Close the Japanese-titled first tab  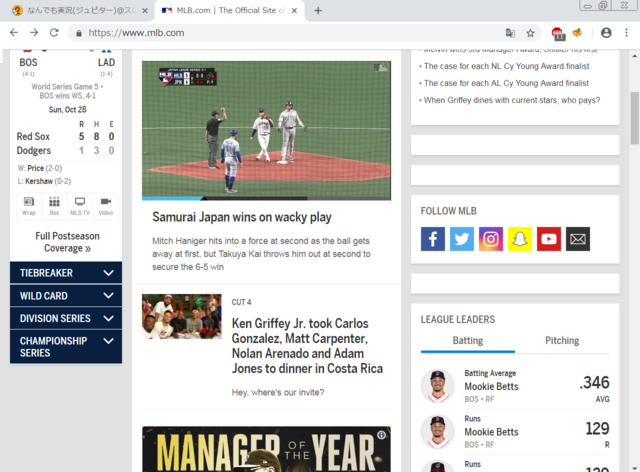(x=144, y=11)
